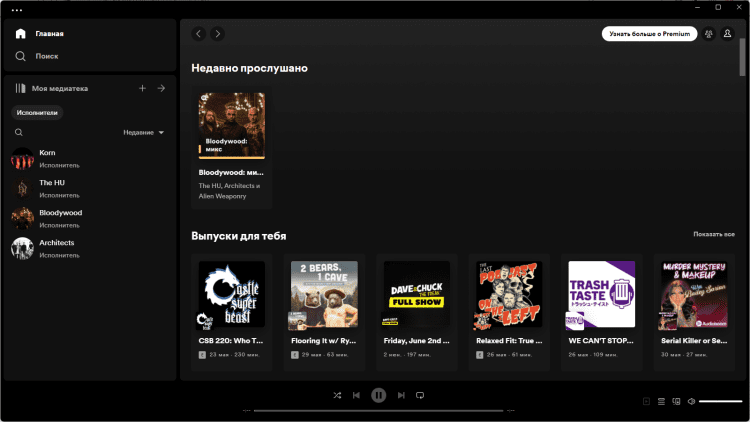
Task: Pause playback with center button
Action: click(x=378, y=395)
